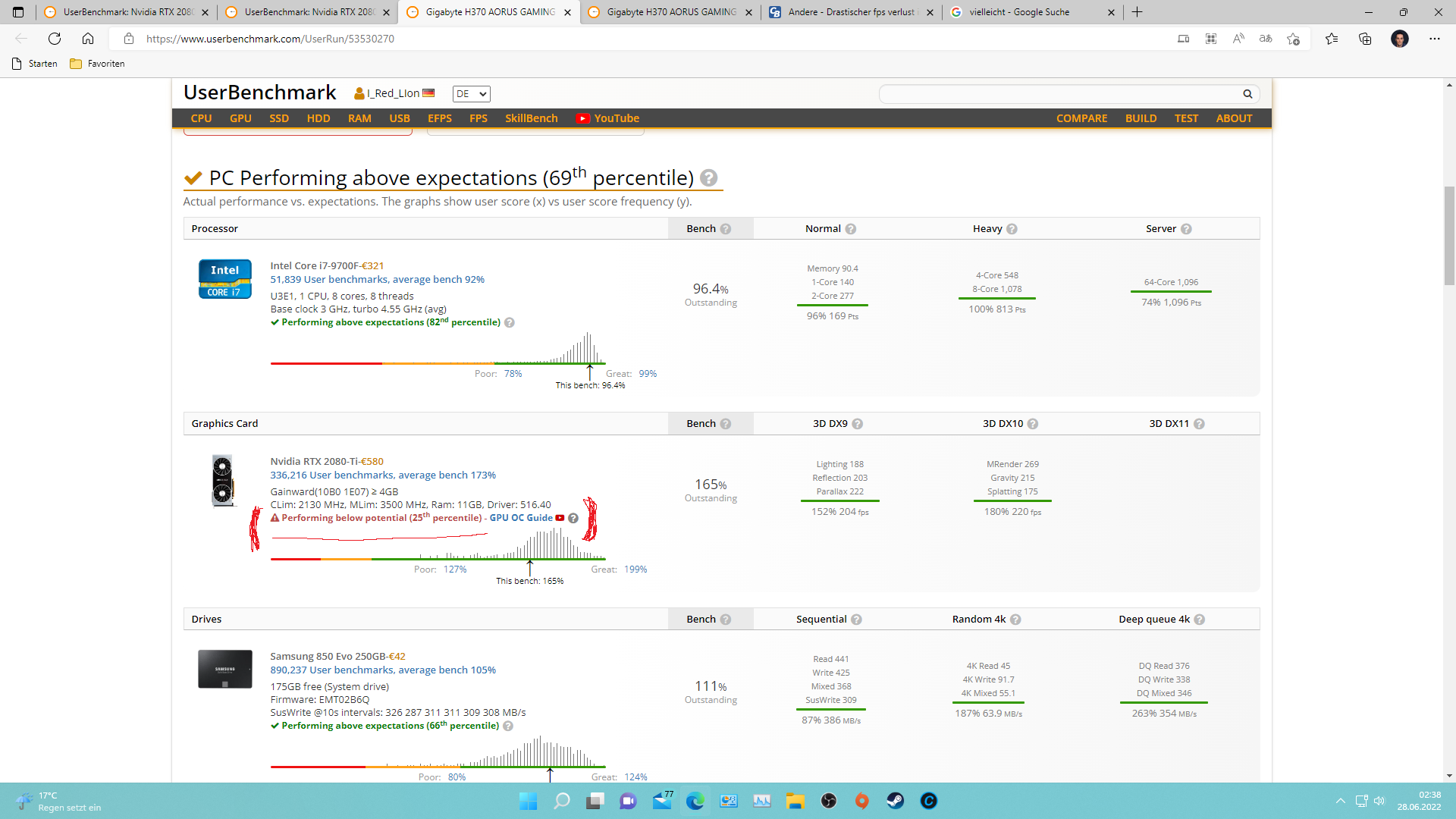This screenshot has height=819, width=1456.
Task: Select COMPARE in the navigation bar
Action: pos(1081,118)
